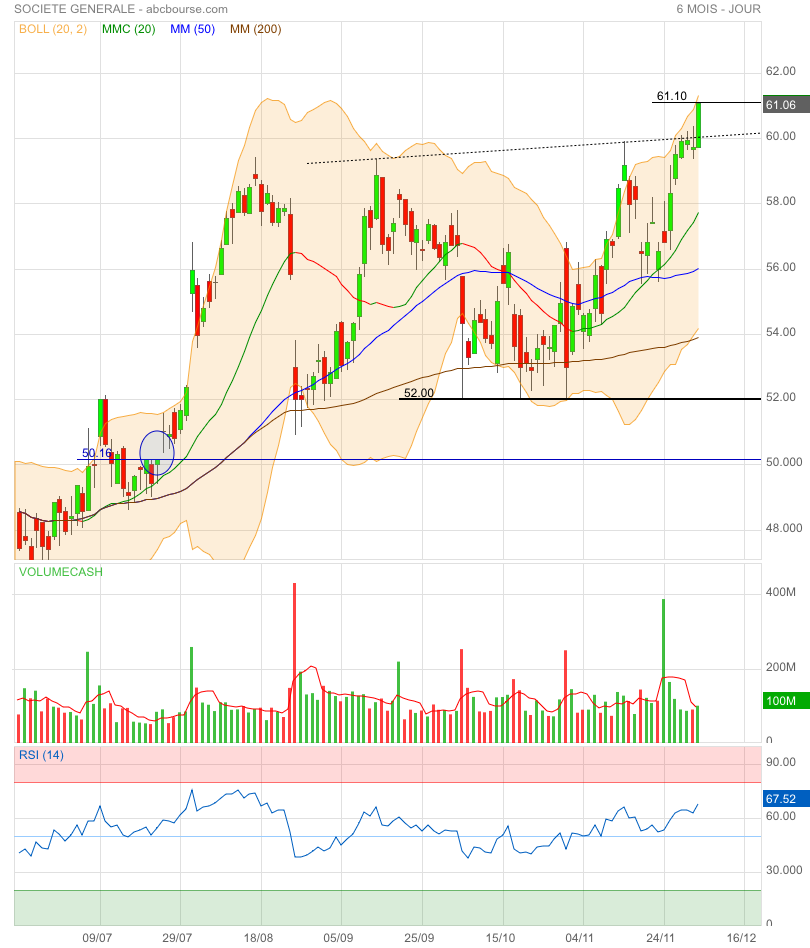This screenshot has width=810, height=948.
Task: Click the 16/12 date axis label
Action: (x=741, y=938)
